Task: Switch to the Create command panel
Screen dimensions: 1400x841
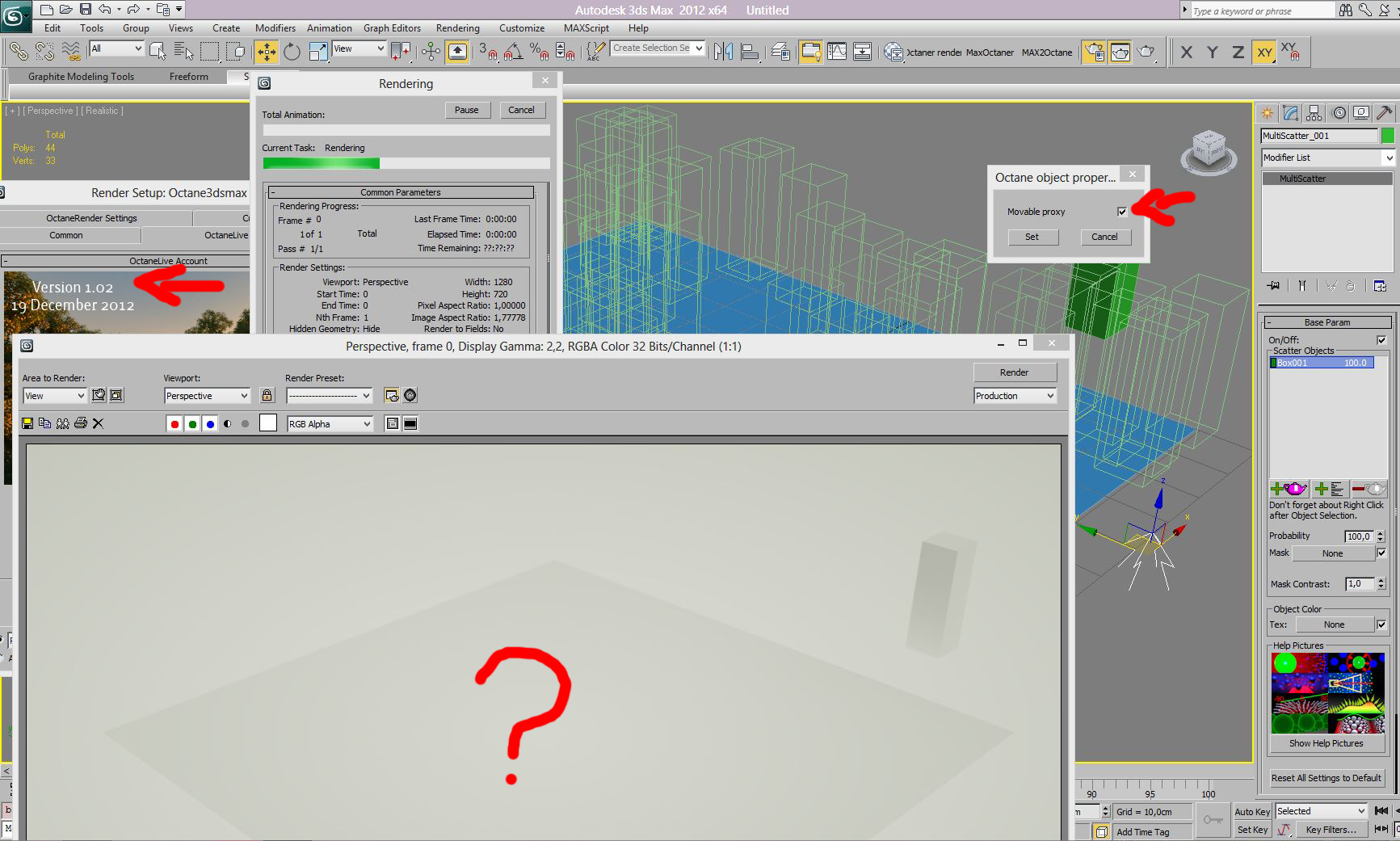Action: coord(1267,113)
